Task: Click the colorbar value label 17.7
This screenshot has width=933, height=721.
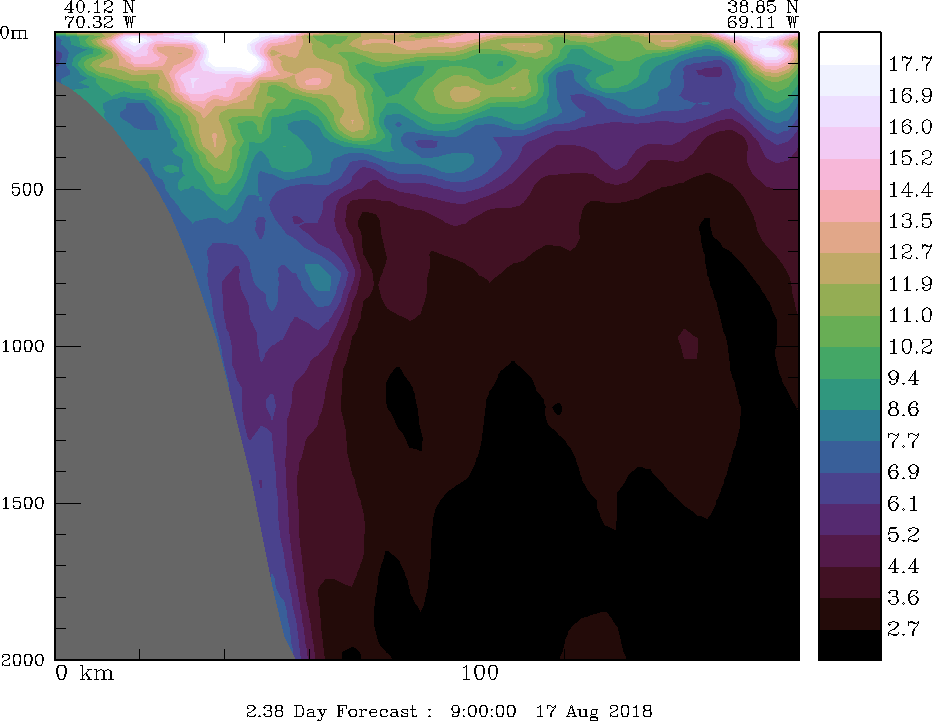Action: pos(910,64)
